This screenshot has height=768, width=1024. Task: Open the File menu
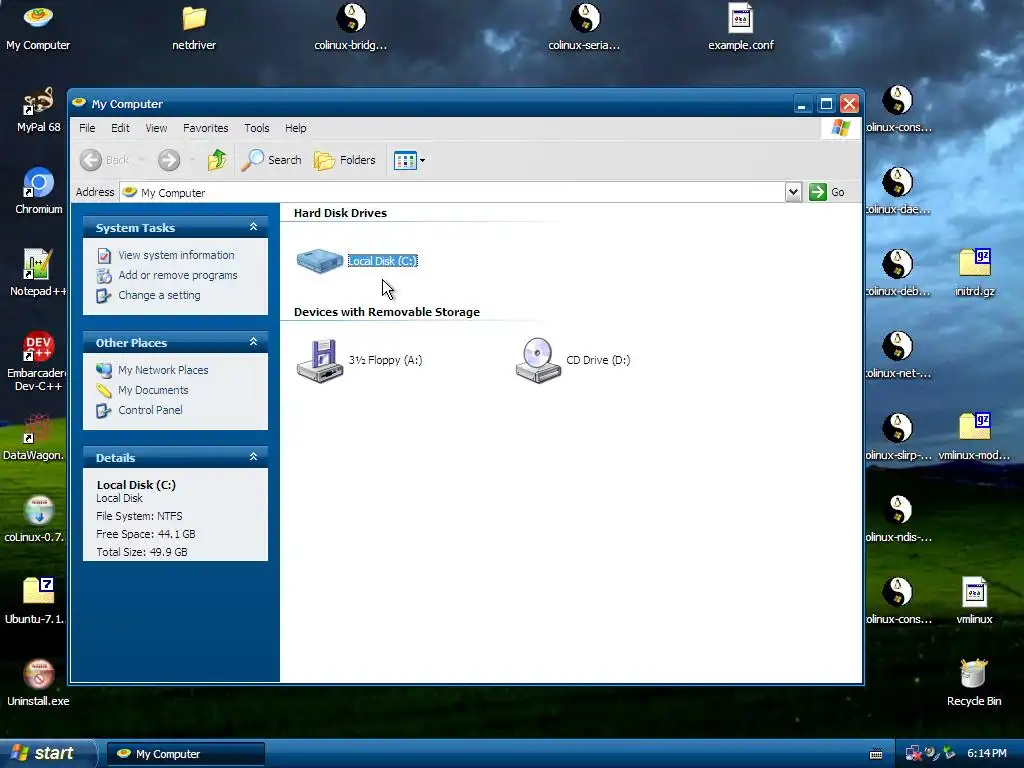coord(87,128)
